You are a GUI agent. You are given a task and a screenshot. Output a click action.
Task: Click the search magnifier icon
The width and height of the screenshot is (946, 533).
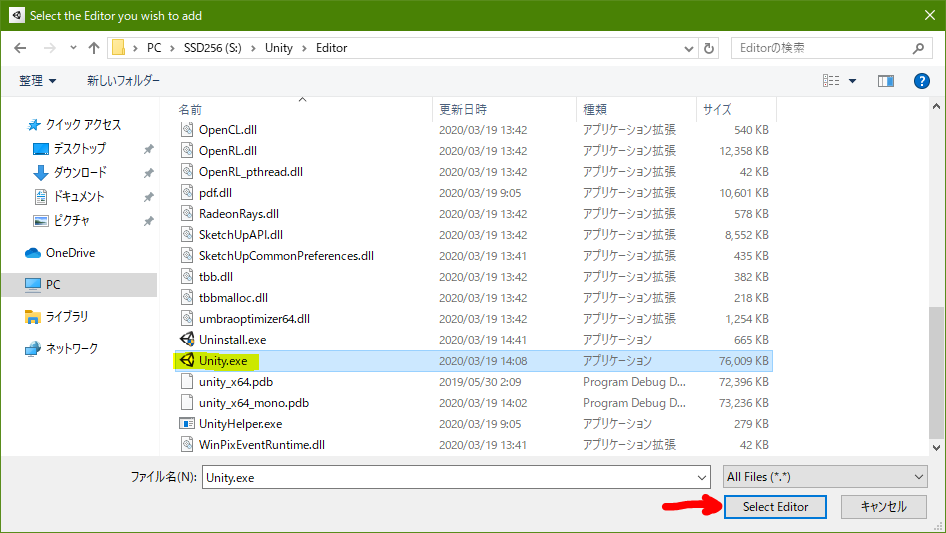point(918,48)
